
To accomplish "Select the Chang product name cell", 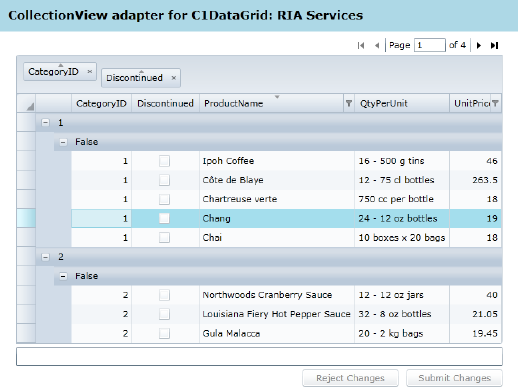I will coord(277,218).
